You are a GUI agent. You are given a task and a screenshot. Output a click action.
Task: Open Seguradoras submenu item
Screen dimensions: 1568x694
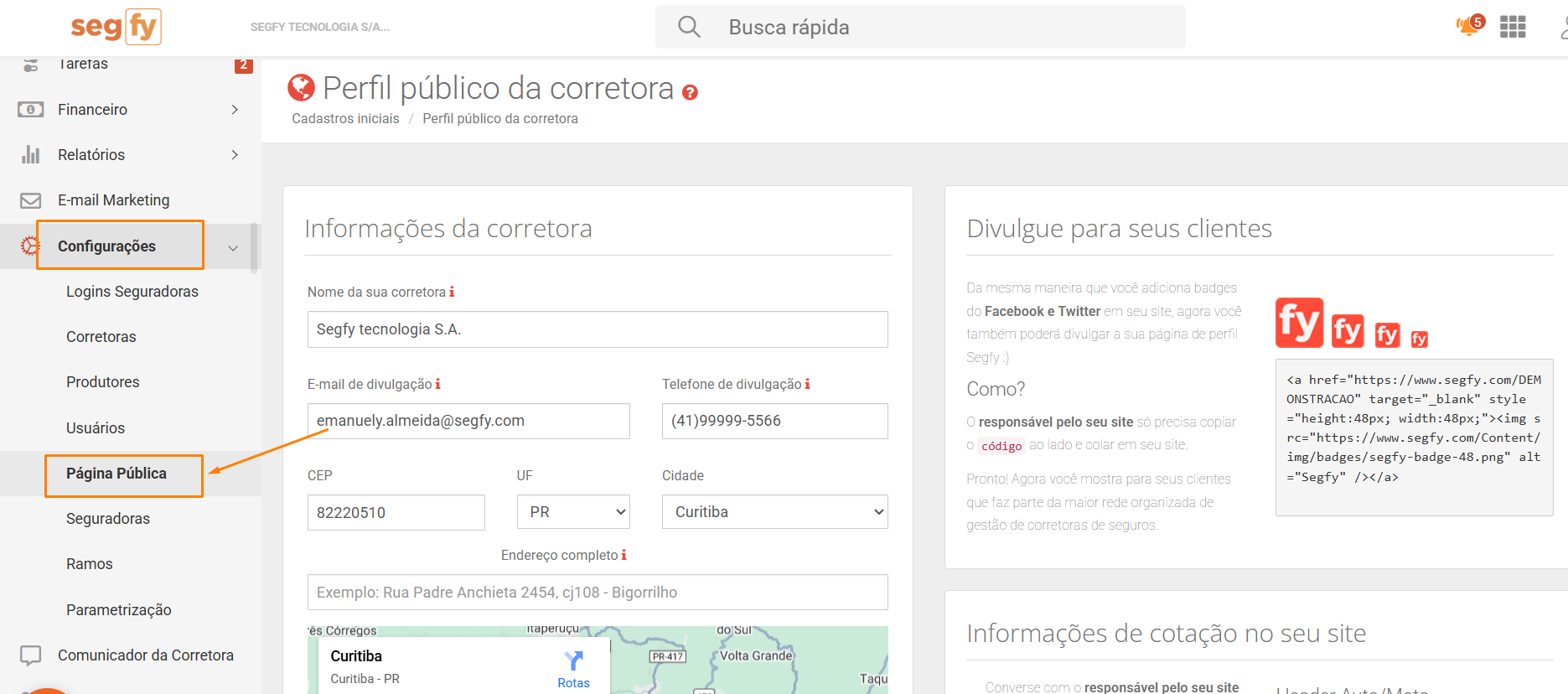click(108, 519)
